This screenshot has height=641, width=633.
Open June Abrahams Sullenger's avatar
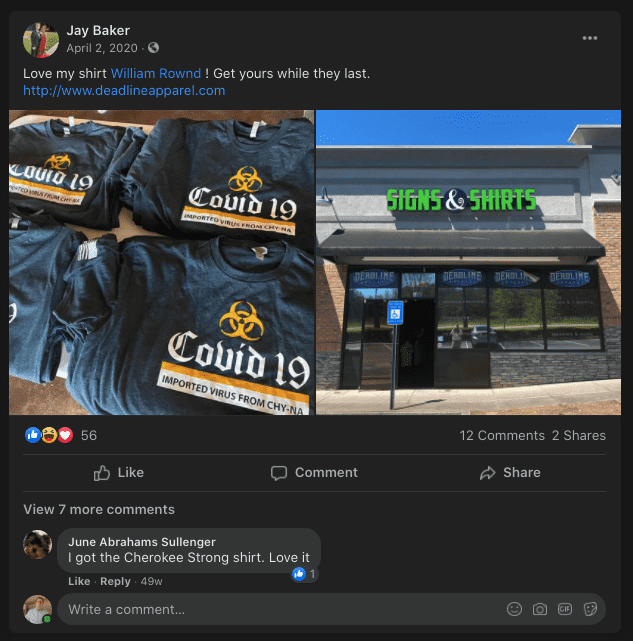coord(38,544)
